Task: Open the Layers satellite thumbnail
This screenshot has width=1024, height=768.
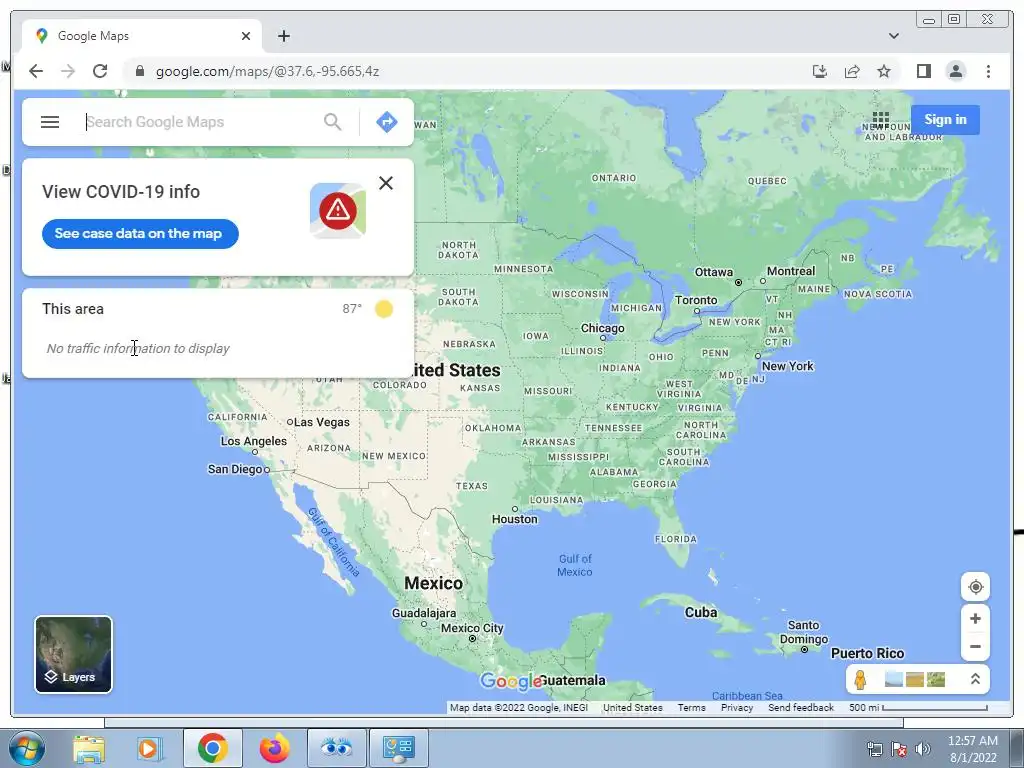Action: (73, 654)
